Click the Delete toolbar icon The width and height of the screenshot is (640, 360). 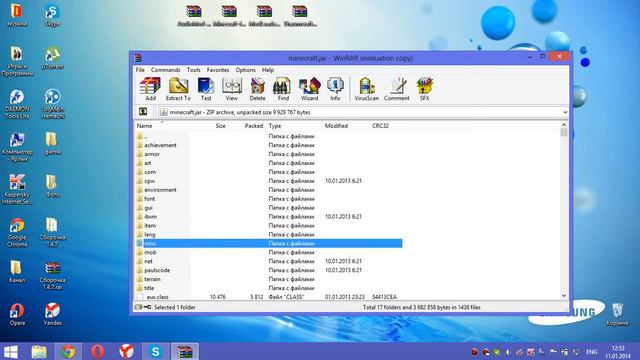tap(258, 89)
